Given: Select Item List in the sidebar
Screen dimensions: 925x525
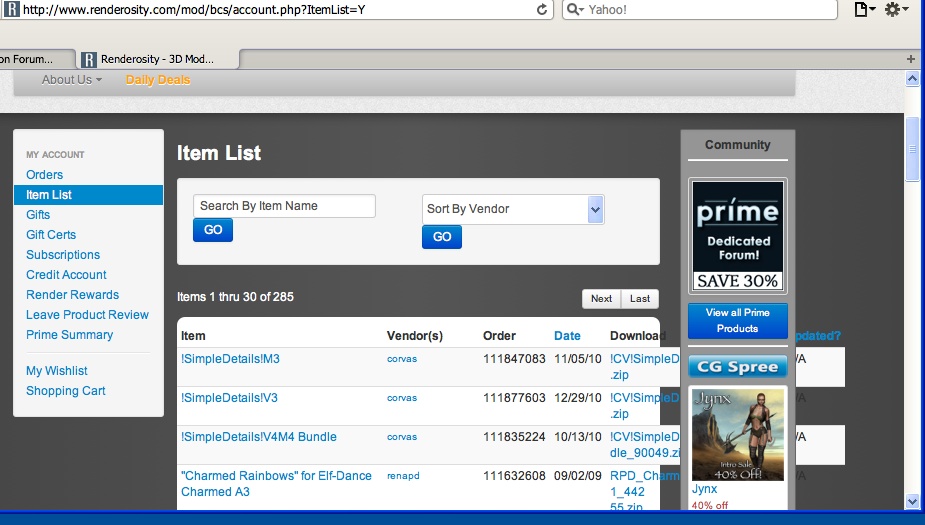Looking at the screenshot, I should click(x=88, y=195).
